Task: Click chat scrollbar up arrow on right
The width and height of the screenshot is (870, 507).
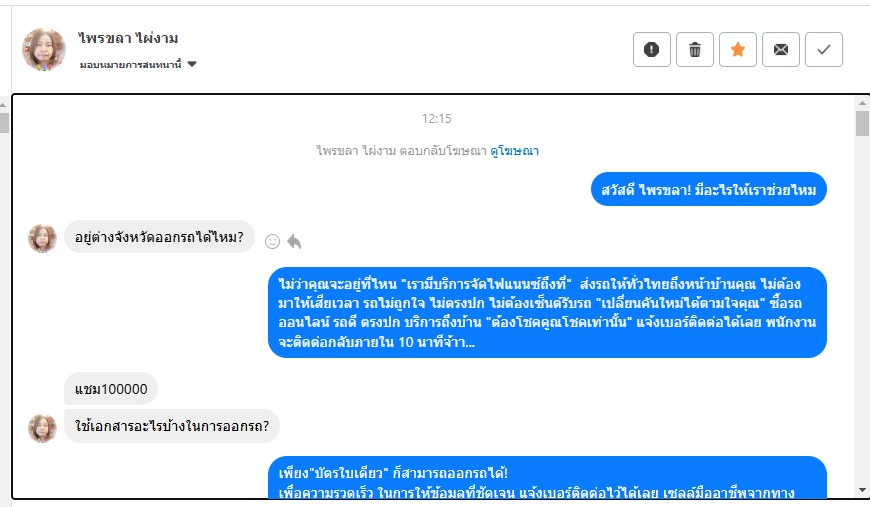Action: coord(862,103)
